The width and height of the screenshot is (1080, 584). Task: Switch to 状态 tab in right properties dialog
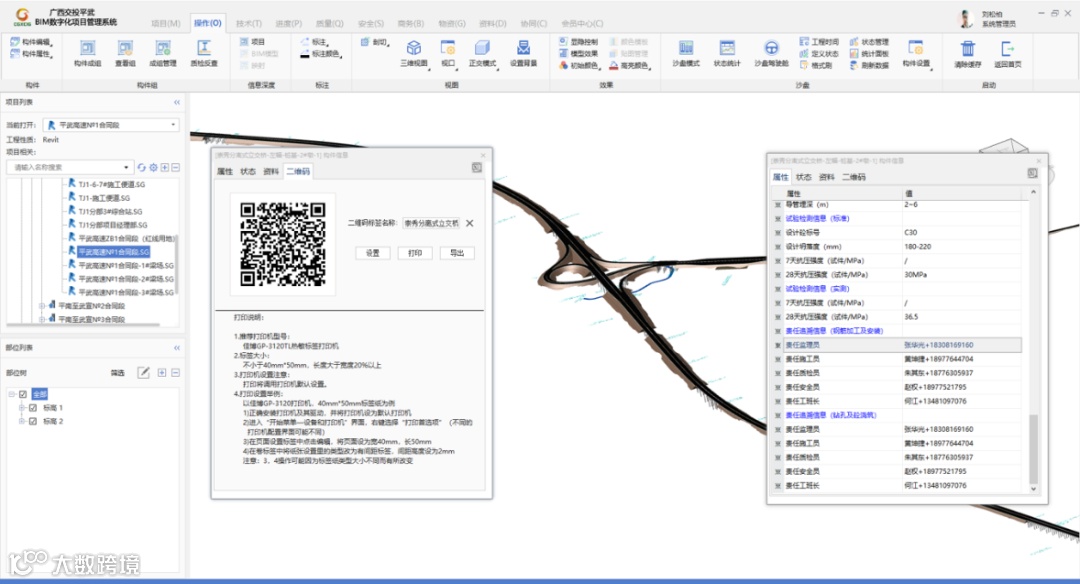(x=804, y=177)
